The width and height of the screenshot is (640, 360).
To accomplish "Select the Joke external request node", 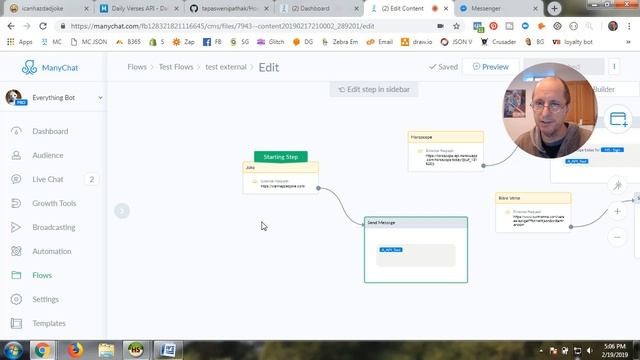I will pos(281,178).
